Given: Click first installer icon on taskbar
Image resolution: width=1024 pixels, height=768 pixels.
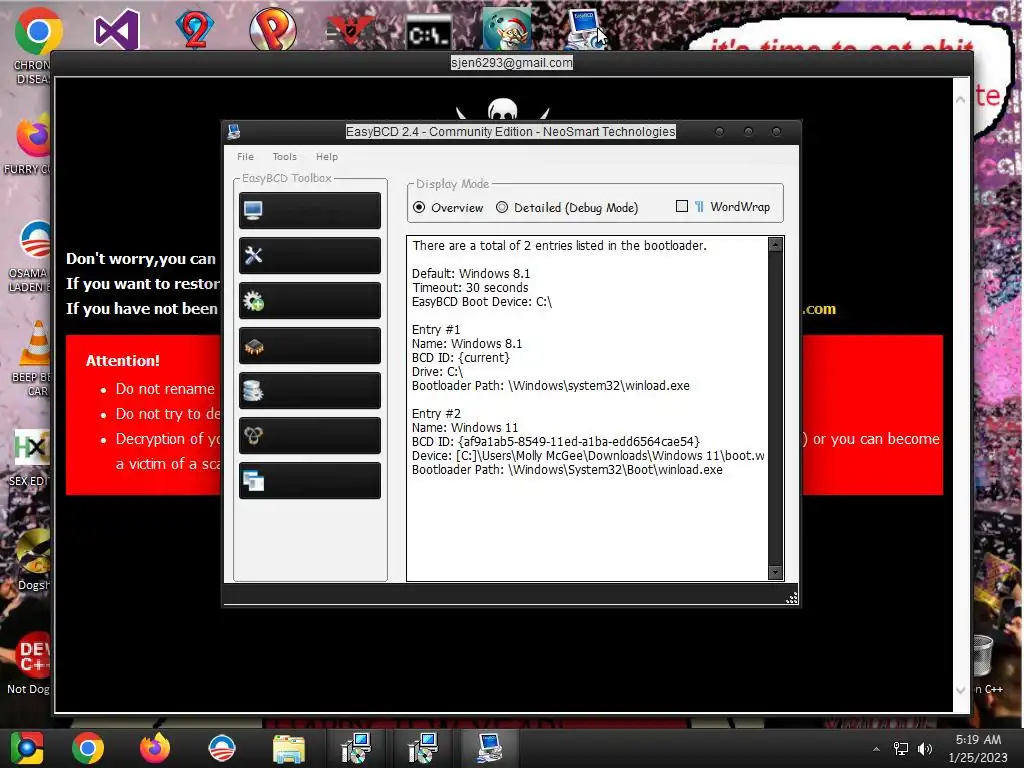Looking at the screenshot, I should [356, 748].
